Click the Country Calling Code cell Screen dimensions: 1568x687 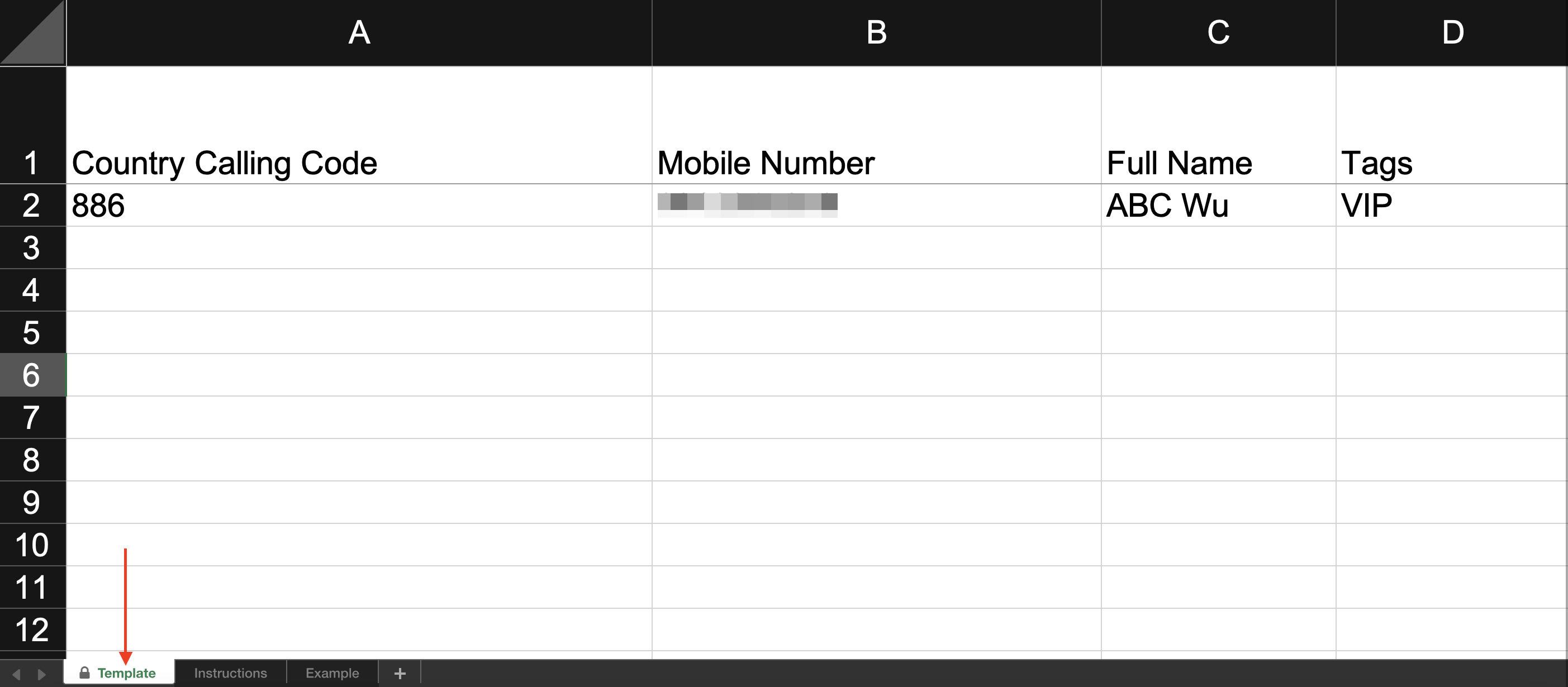(x=359, y=125)
